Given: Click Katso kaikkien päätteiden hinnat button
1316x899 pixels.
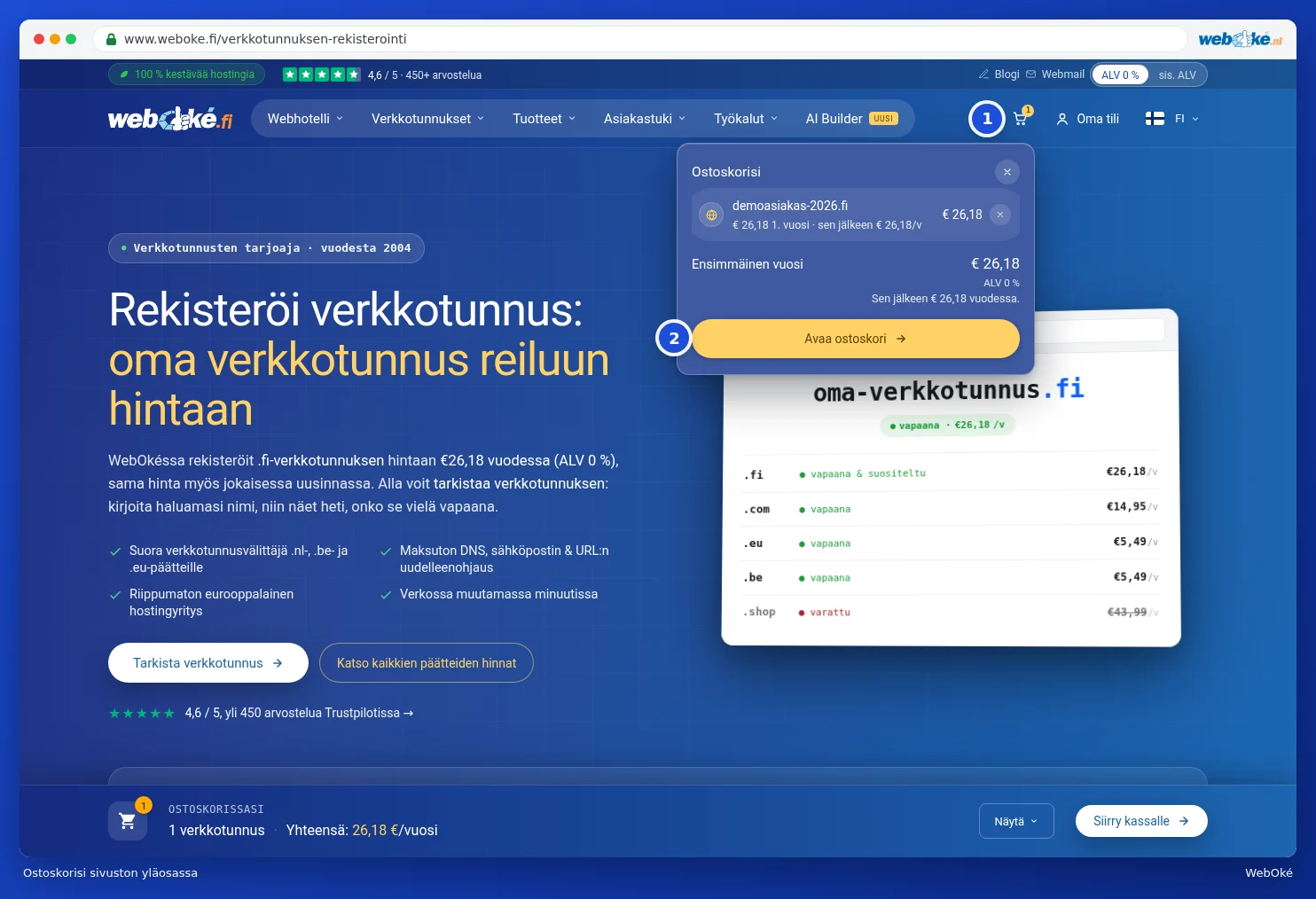Looking at the screenshot, I should point(427,663).
